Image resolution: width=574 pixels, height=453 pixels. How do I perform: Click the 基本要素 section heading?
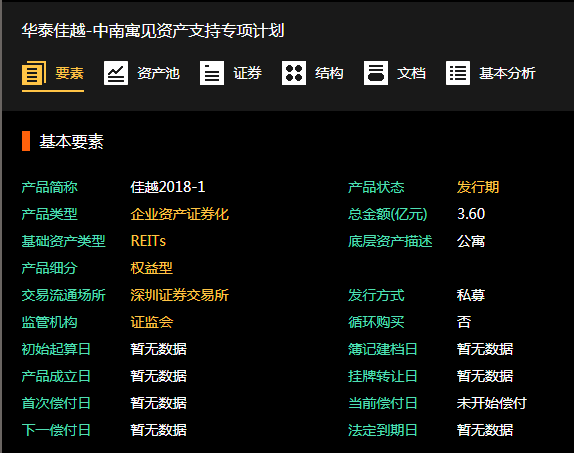[71, 141]
